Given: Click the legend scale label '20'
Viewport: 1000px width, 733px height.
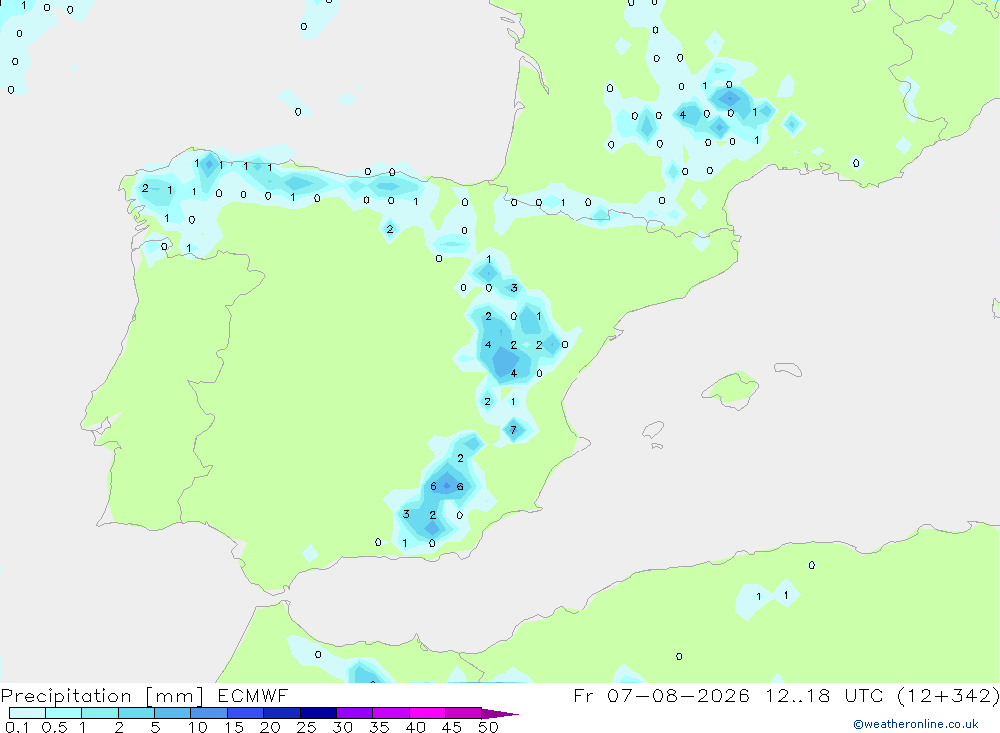Looking at the screenshot, I should (x=270, y=727).
